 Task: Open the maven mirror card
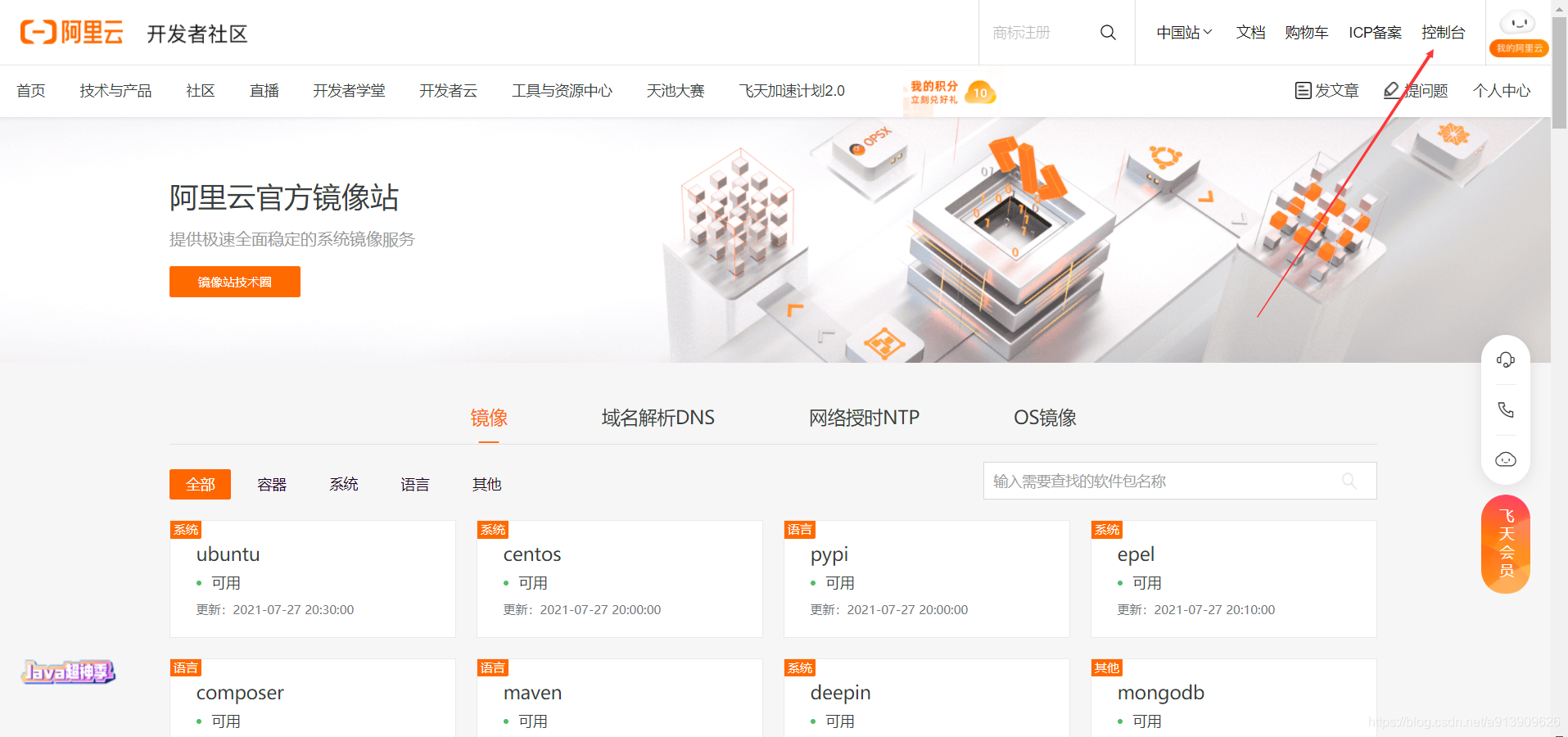click(620, 698)
